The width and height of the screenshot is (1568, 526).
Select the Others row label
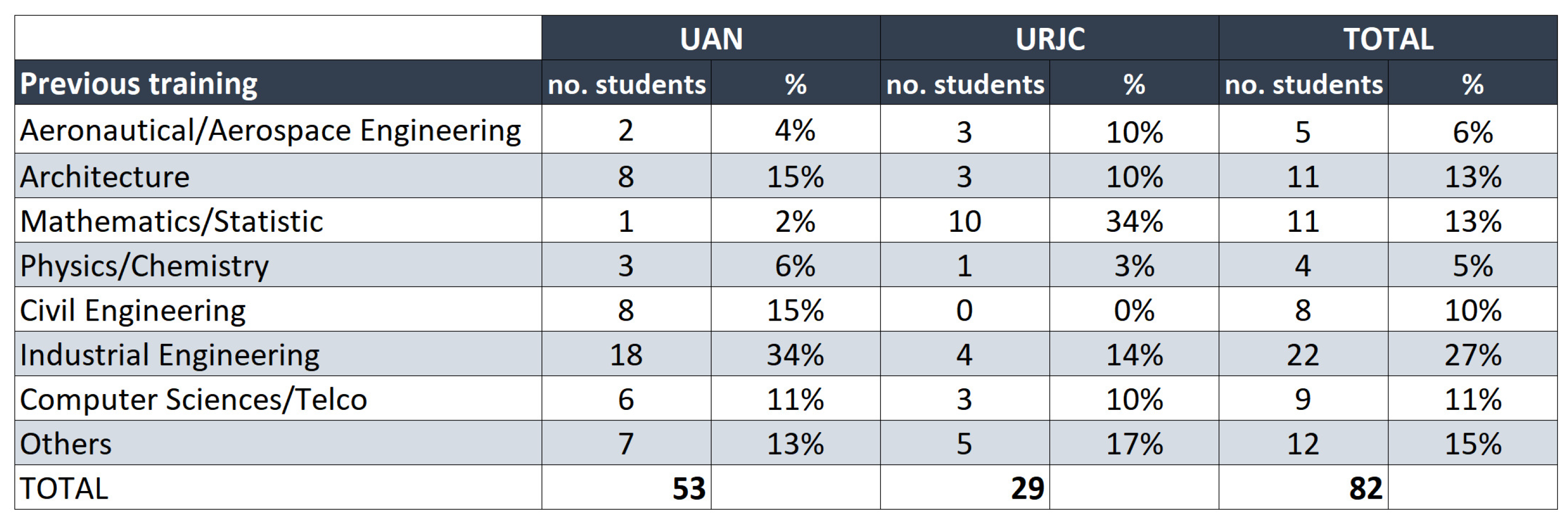click(x=66, y=444)
